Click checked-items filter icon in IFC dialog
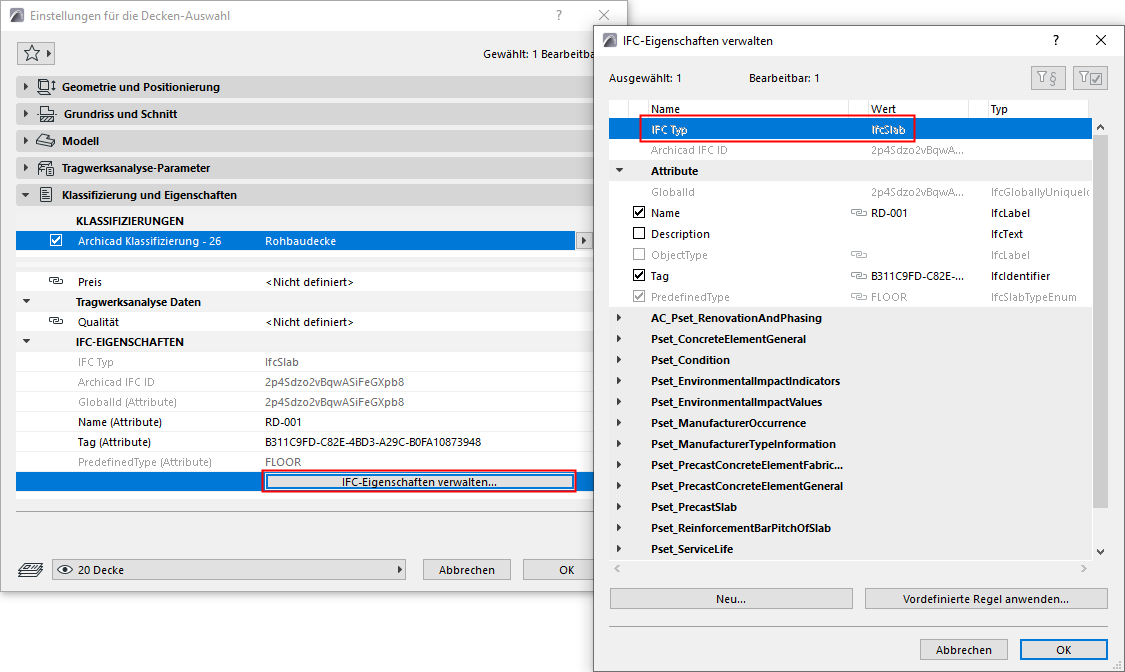The height and width of the screenshot is (672, 1125). [1091, 77]
